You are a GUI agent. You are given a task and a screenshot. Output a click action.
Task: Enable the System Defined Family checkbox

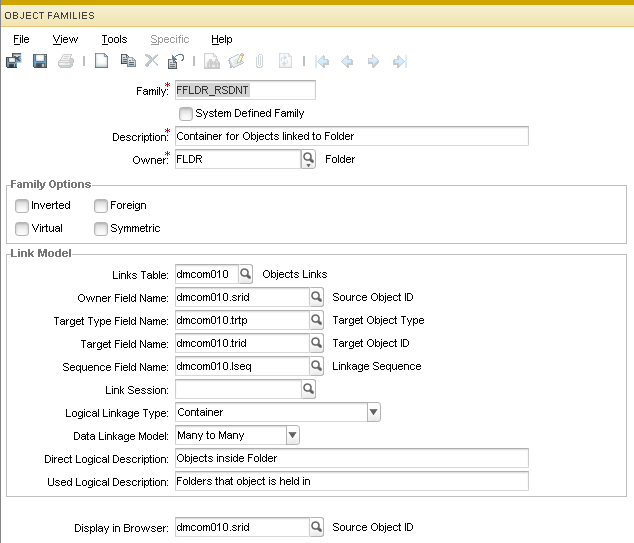point(186,114)
